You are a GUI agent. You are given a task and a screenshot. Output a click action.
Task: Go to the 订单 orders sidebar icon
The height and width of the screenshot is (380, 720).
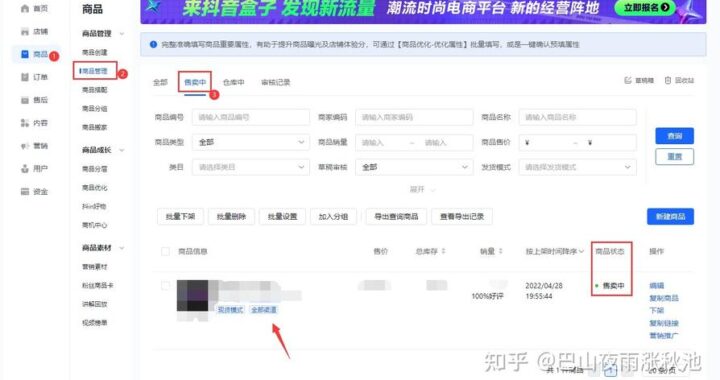pos(25,77)
